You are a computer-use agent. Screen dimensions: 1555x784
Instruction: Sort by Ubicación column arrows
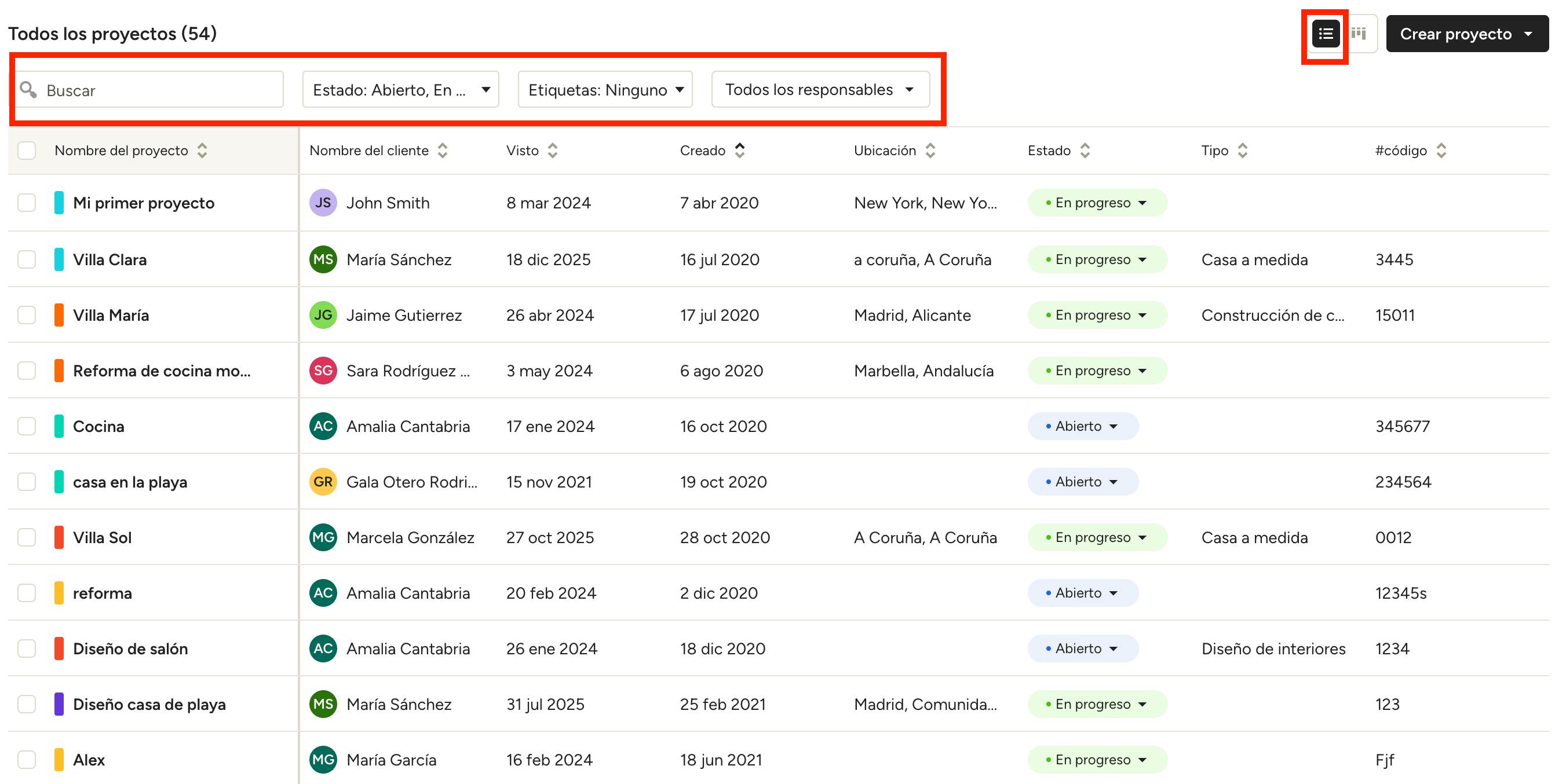tap(930, 151)
